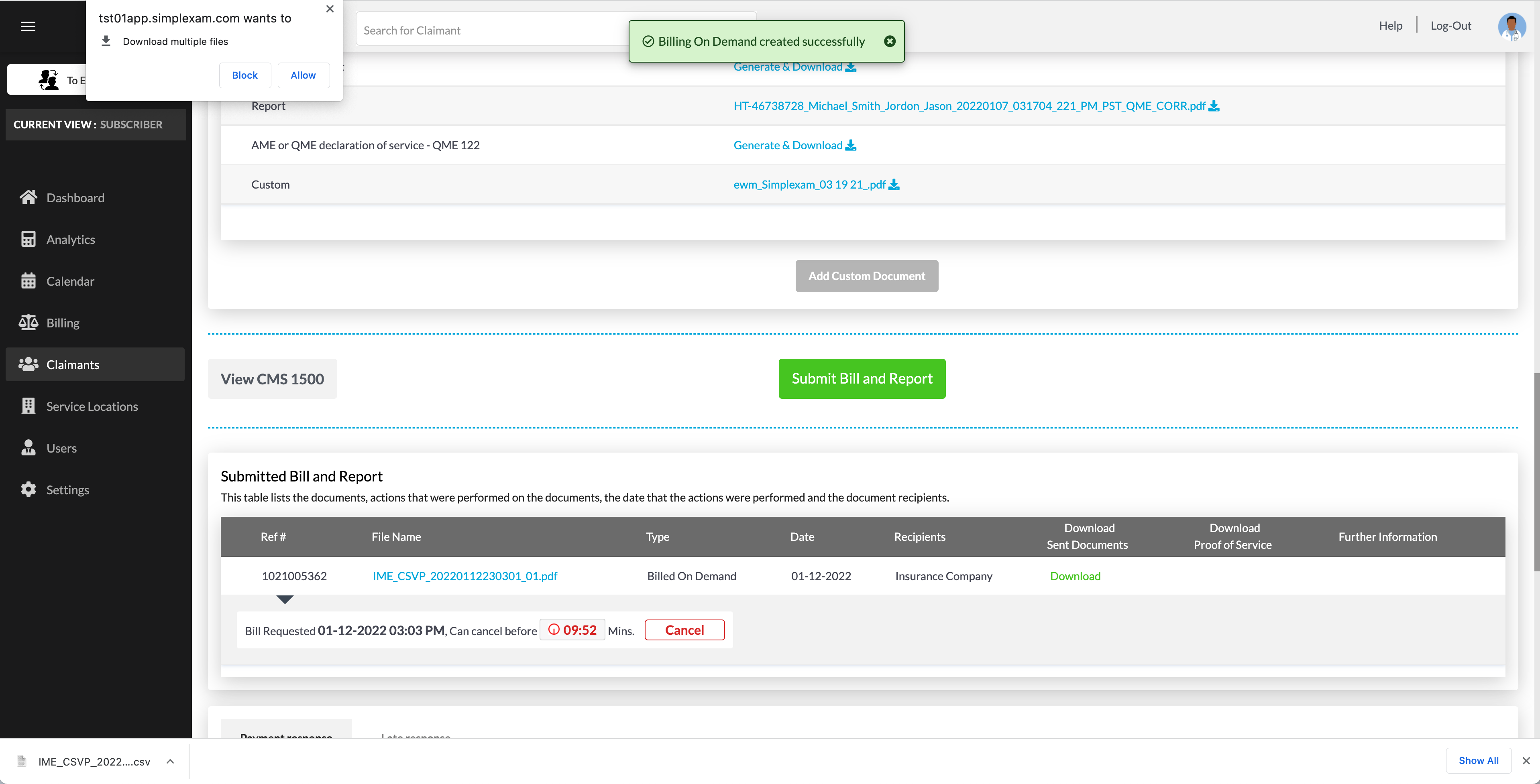Dismiss the success notification with X icon
The width and height of the screenshot is (1540, 784).
point(890,41)
